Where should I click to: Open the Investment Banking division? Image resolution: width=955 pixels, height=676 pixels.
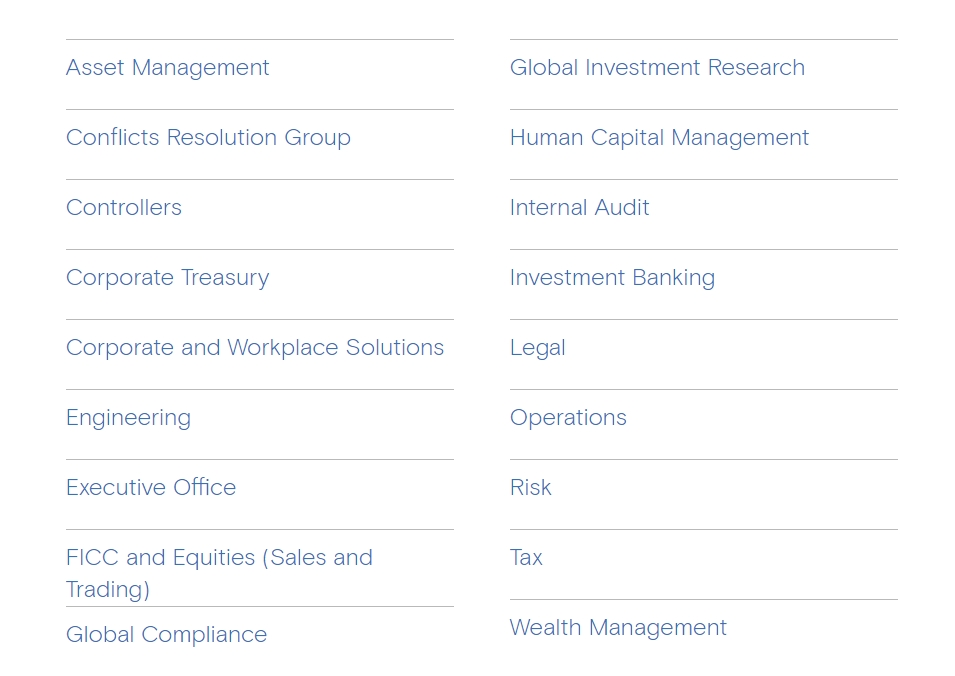tap(612, 278)
